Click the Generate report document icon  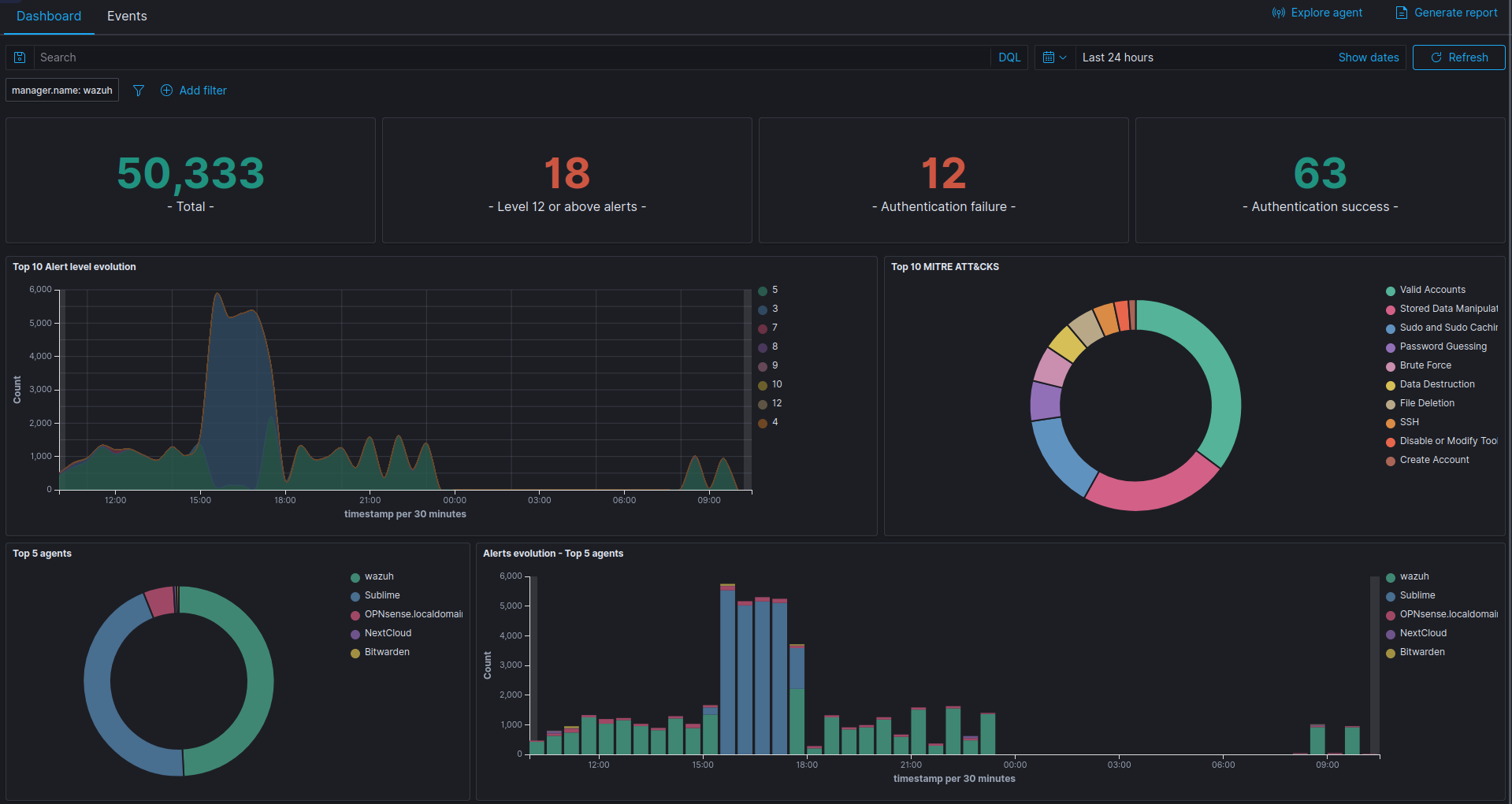[x=1401, y=13]
